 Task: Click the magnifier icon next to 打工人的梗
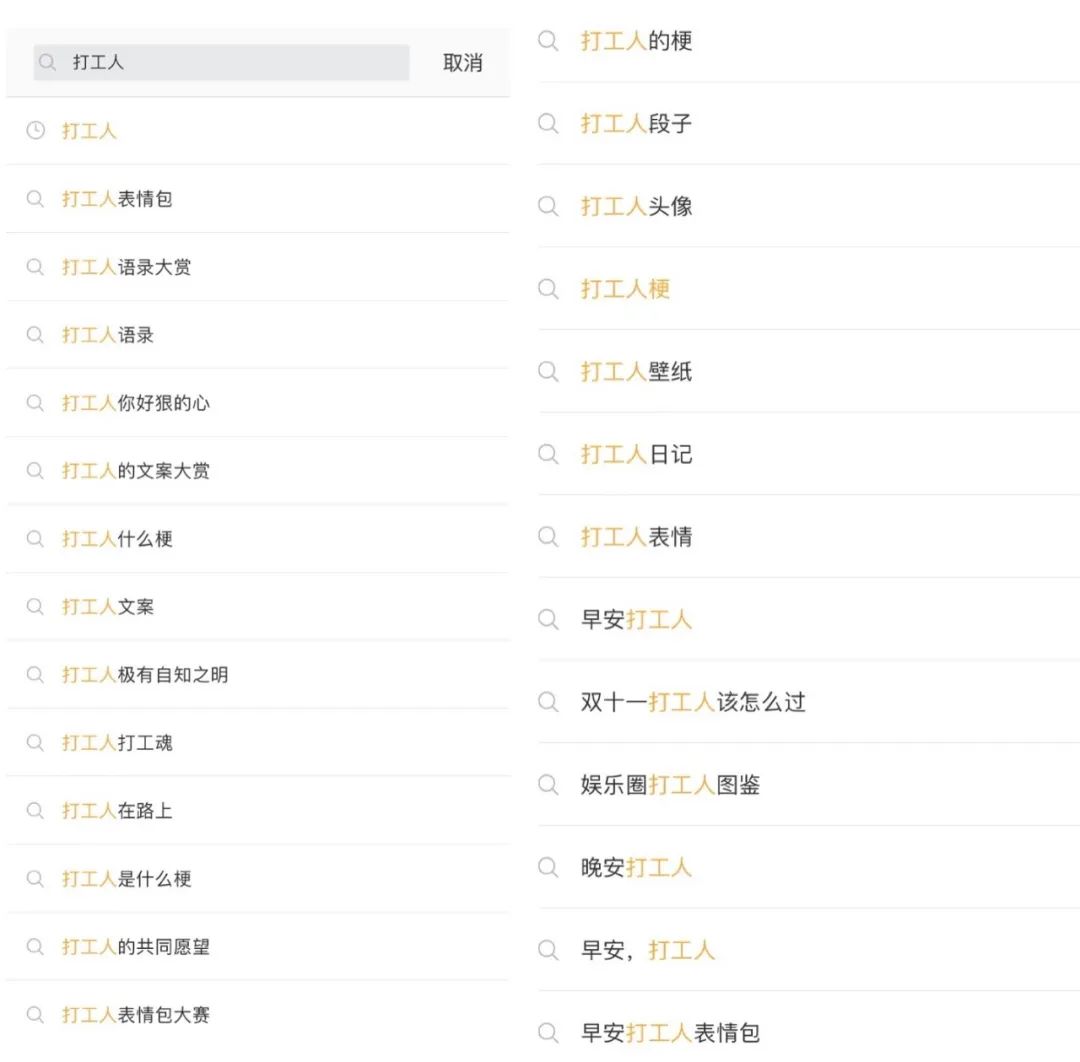coord(548,41)
